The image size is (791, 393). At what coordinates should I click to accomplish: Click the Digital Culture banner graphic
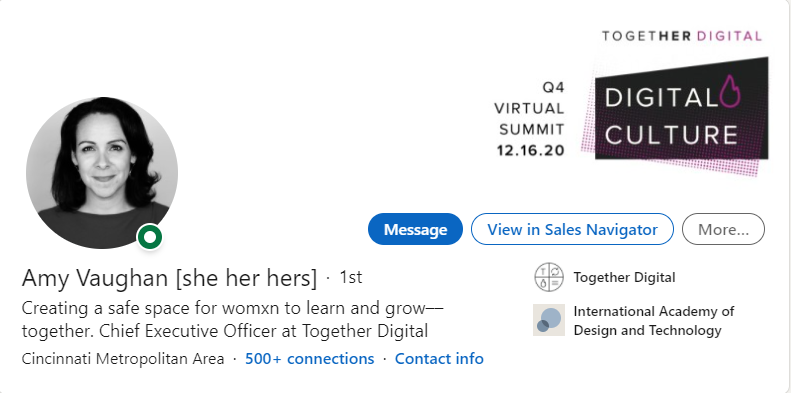(x=675, y=117)
